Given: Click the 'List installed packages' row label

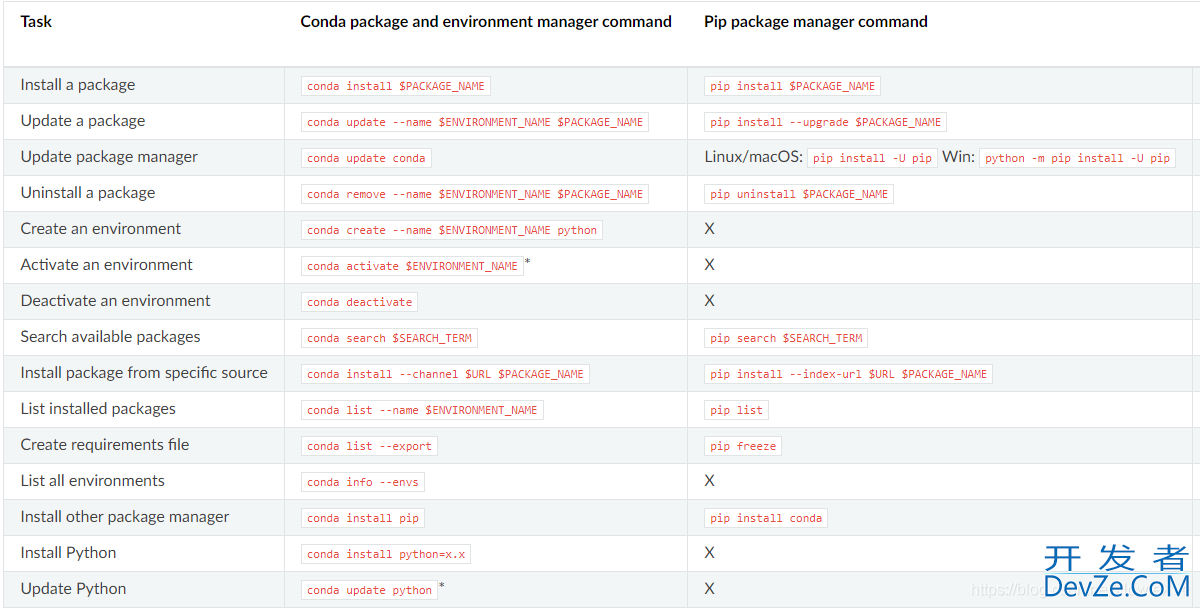Looking at the screenshot, I should tap(98, 409).
